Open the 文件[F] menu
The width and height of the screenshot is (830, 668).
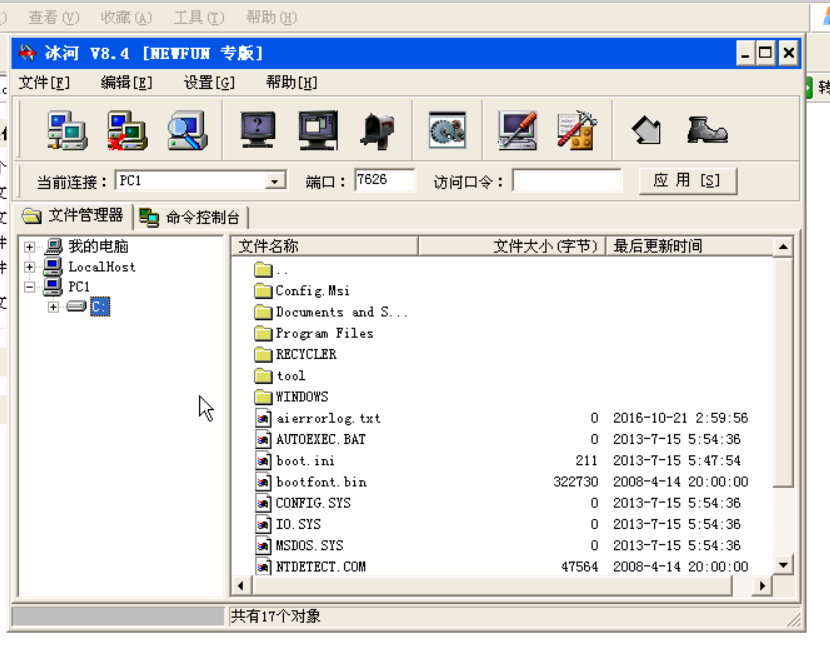pyautogui.click(x=44, y=83)
